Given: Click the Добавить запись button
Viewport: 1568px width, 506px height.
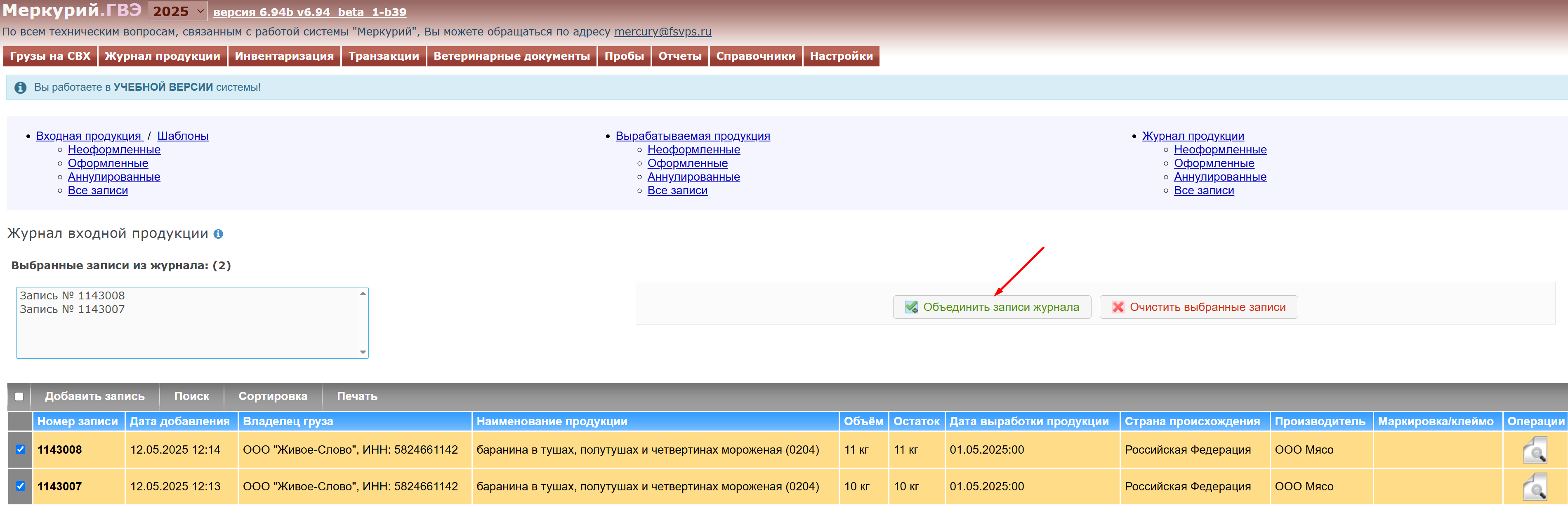Looking at the screenshot, I should (x=94, y=397).
